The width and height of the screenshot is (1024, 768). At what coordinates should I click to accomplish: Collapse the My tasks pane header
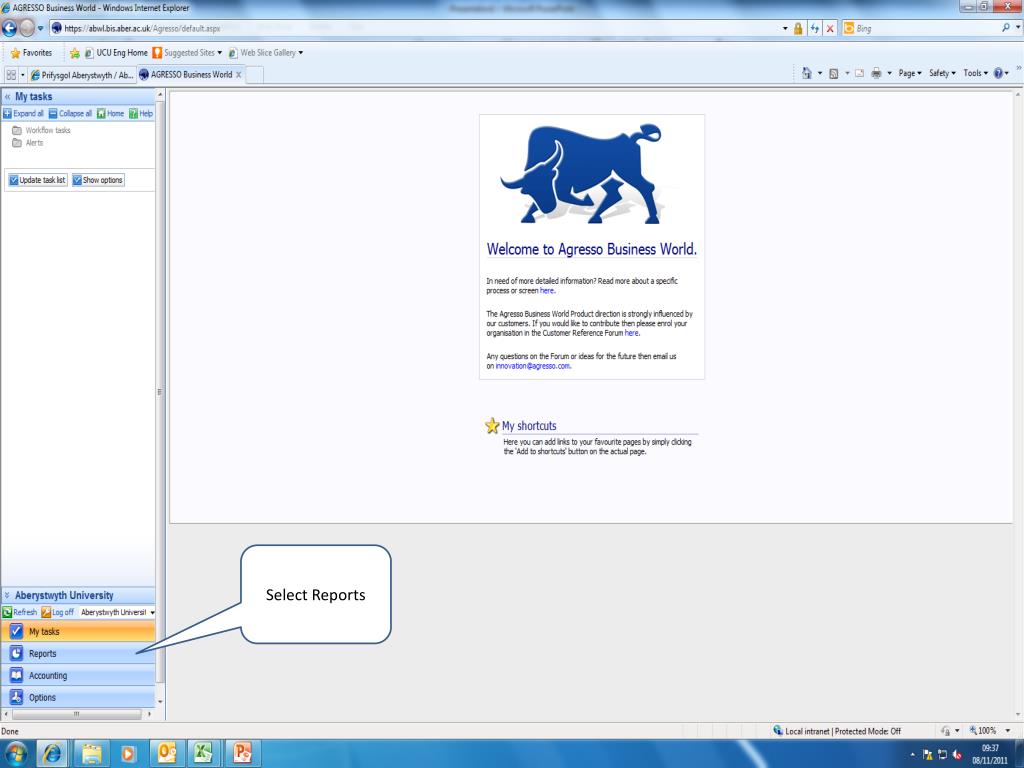(7, 97)
